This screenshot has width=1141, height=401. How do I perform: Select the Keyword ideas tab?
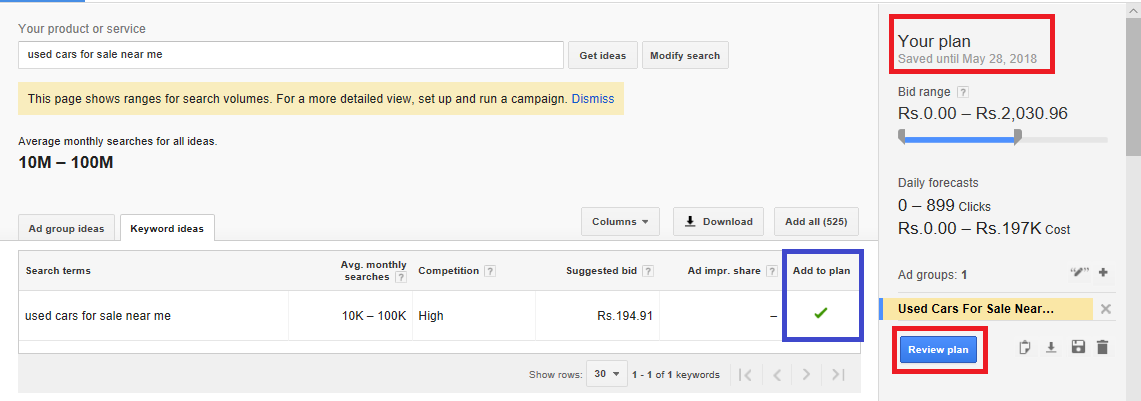[x=167, y=229]
